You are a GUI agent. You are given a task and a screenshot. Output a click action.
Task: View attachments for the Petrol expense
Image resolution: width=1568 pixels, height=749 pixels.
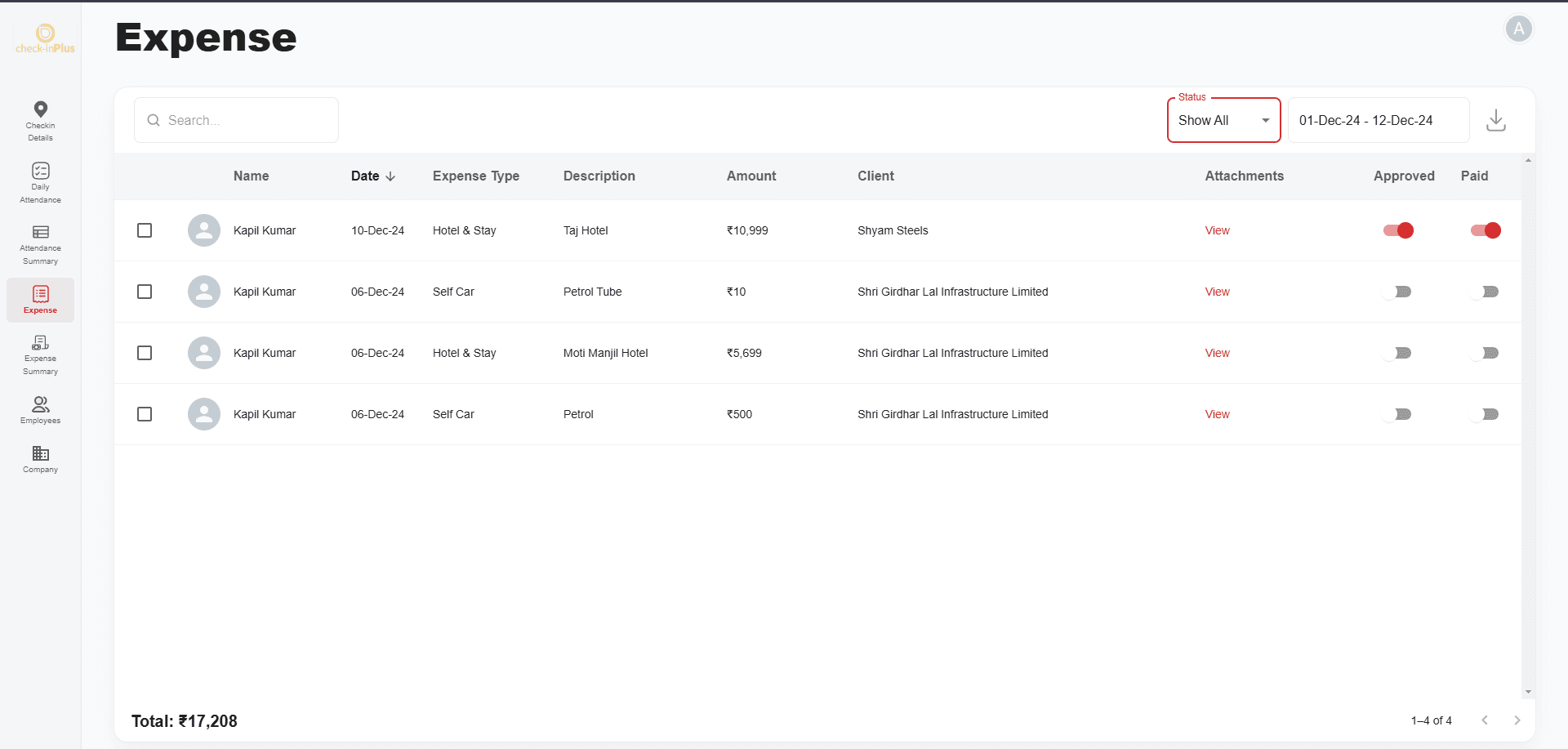coord(1216,414)
